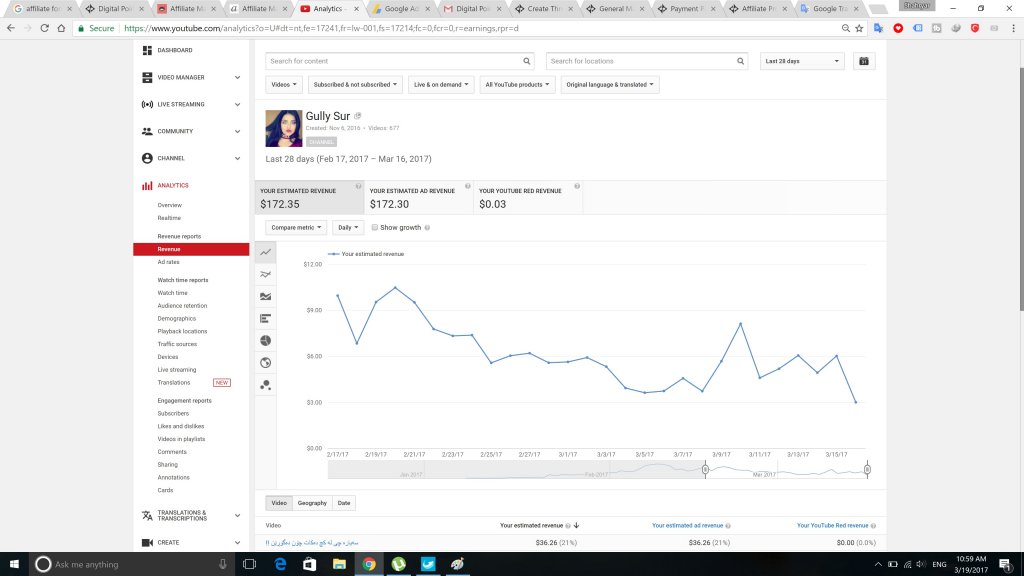Open the interactive map view icon
Image resolution: width=1024 pixels, height=576 pixels.
click(265, 362)
